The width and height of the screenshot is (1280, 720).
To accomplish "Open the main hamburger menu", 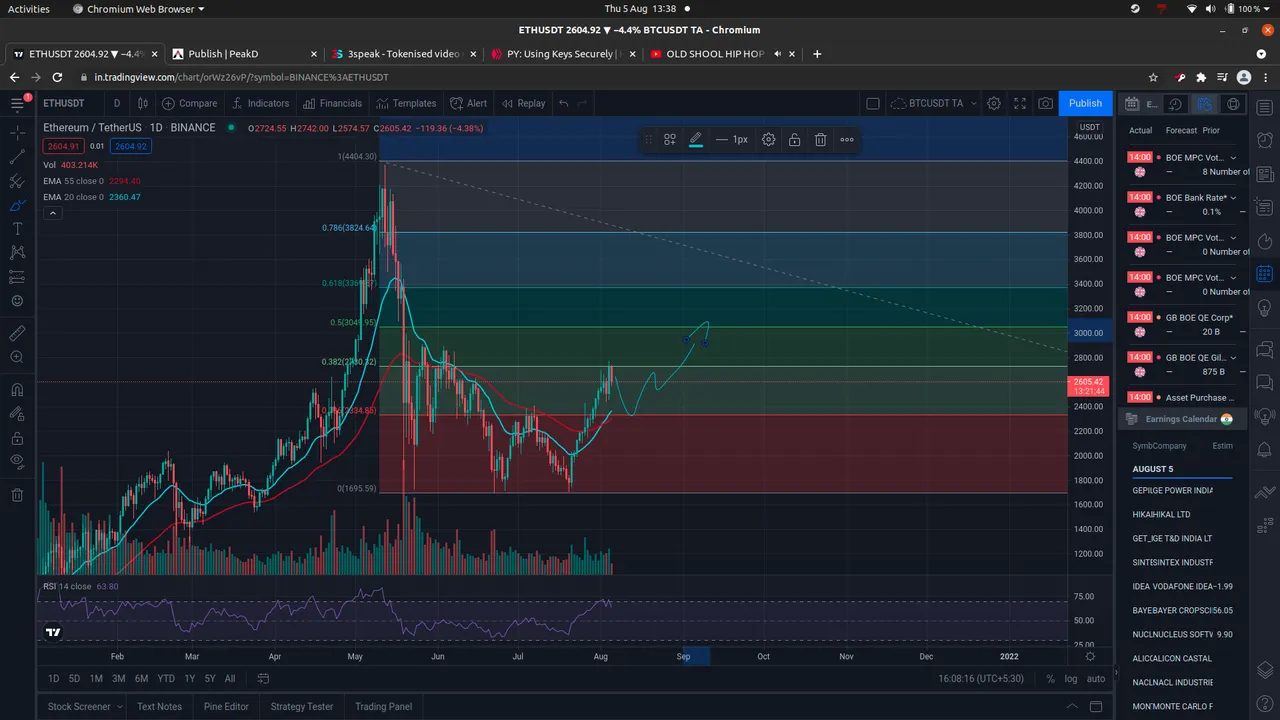I will (17, 103).
